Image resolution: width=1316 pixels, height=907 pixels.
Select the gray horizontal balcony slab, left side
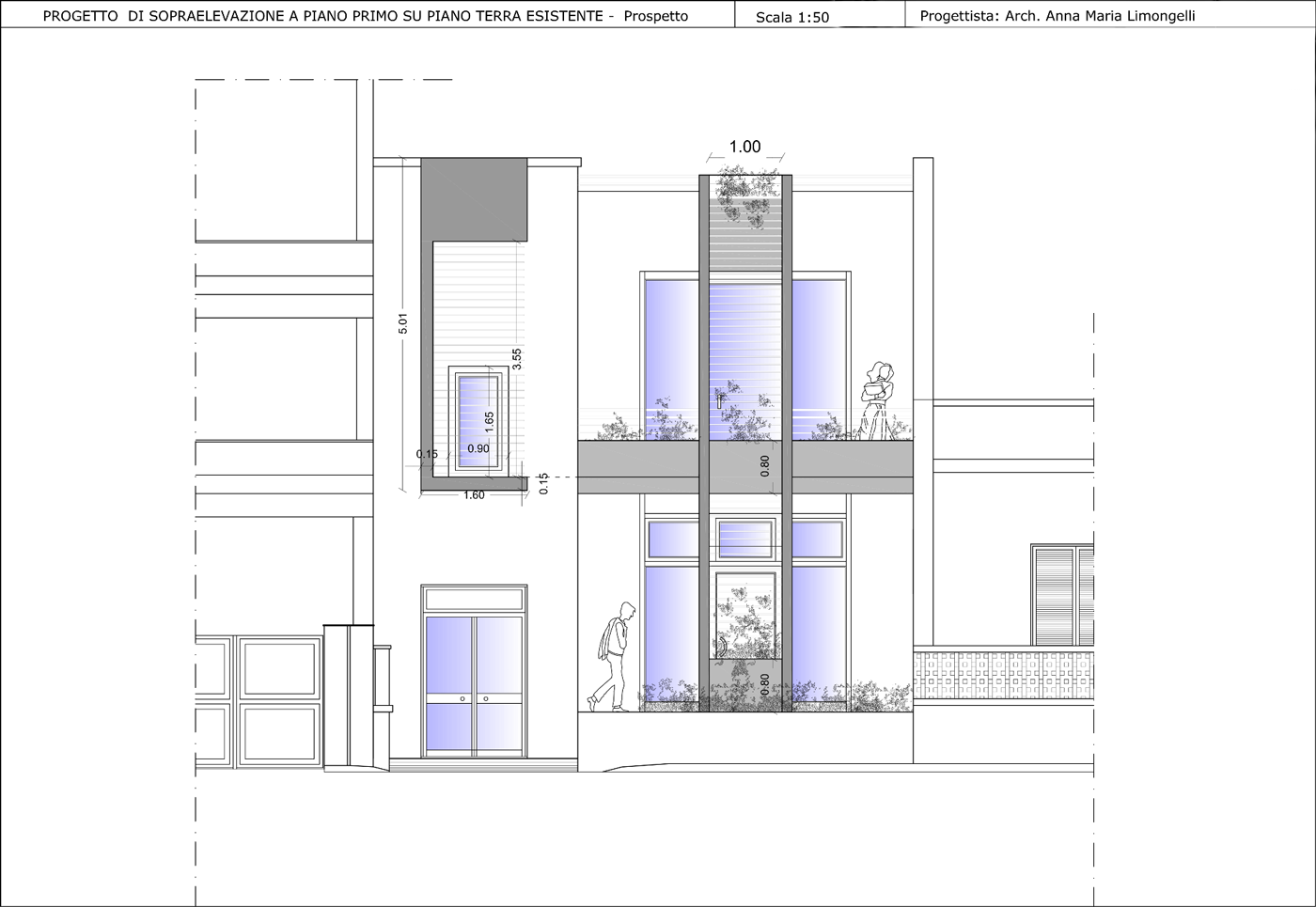click(x=637, y=467)
